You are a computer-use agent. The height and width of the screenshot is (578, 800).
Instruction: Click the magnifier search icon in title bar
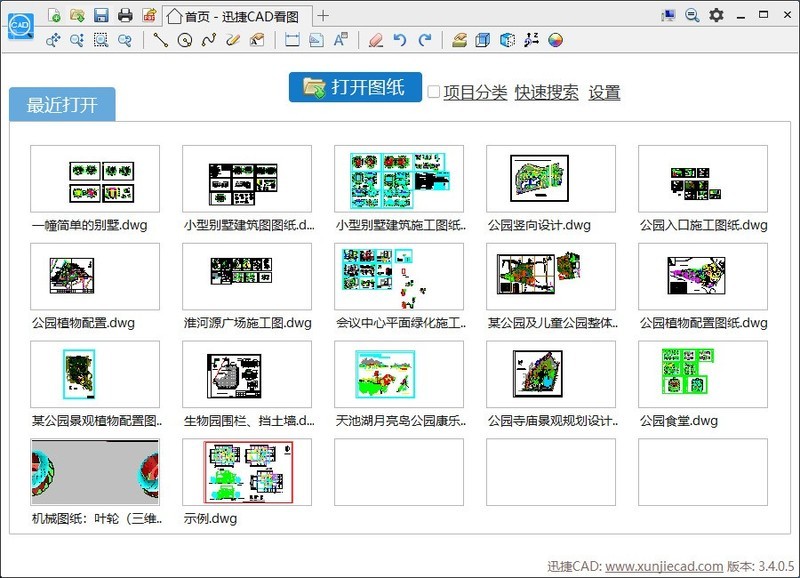(x=692, y=15)
